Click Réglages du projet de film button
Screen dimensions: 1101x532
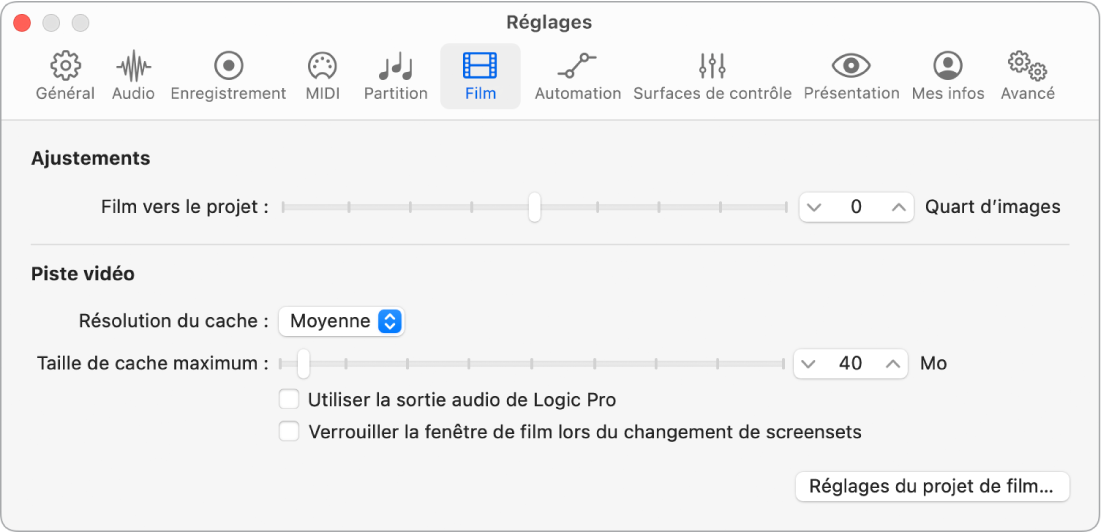pyautogui.click(x=931, y=487)
